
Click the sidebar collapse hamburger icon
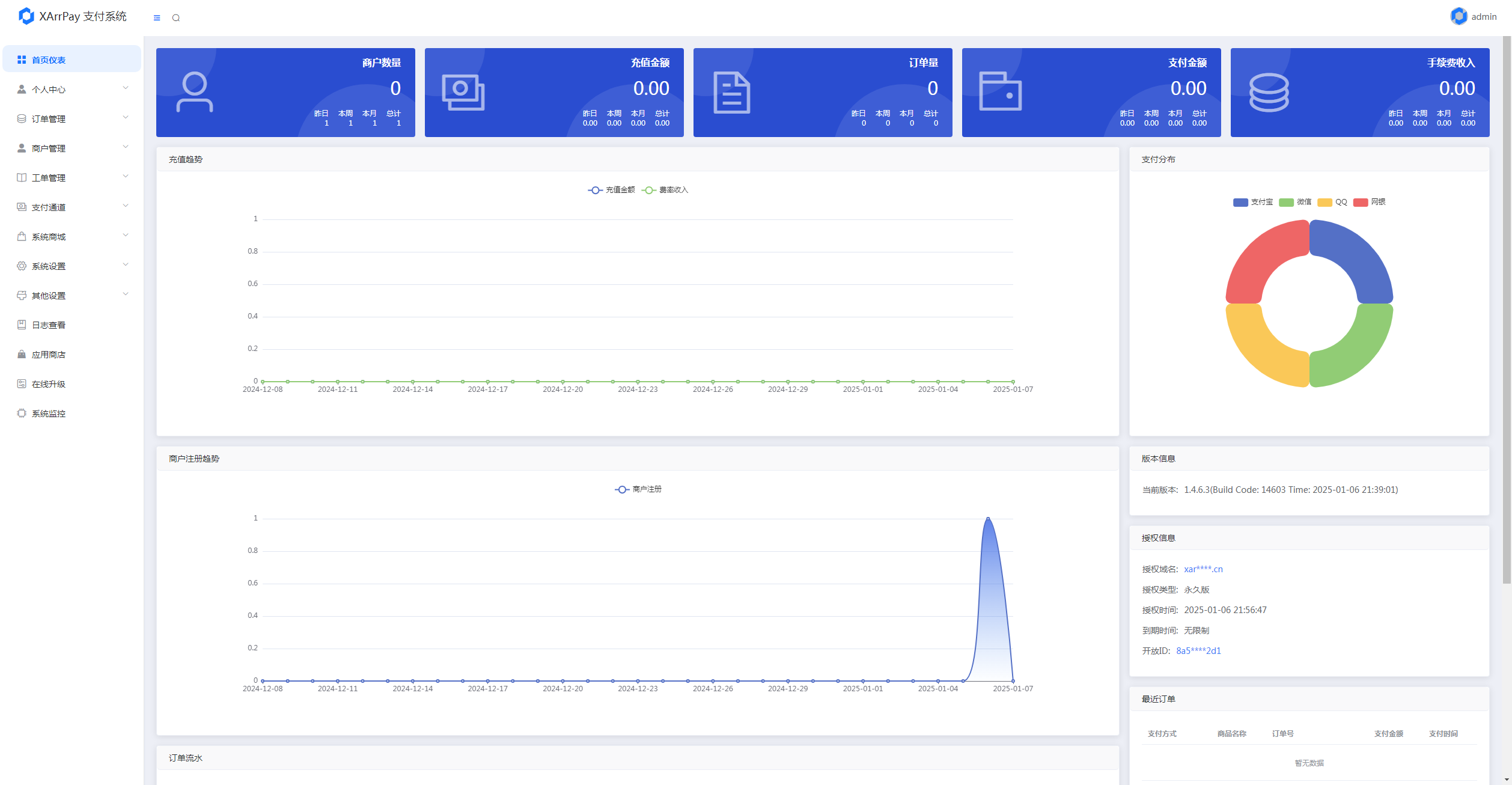coord(157,18)
